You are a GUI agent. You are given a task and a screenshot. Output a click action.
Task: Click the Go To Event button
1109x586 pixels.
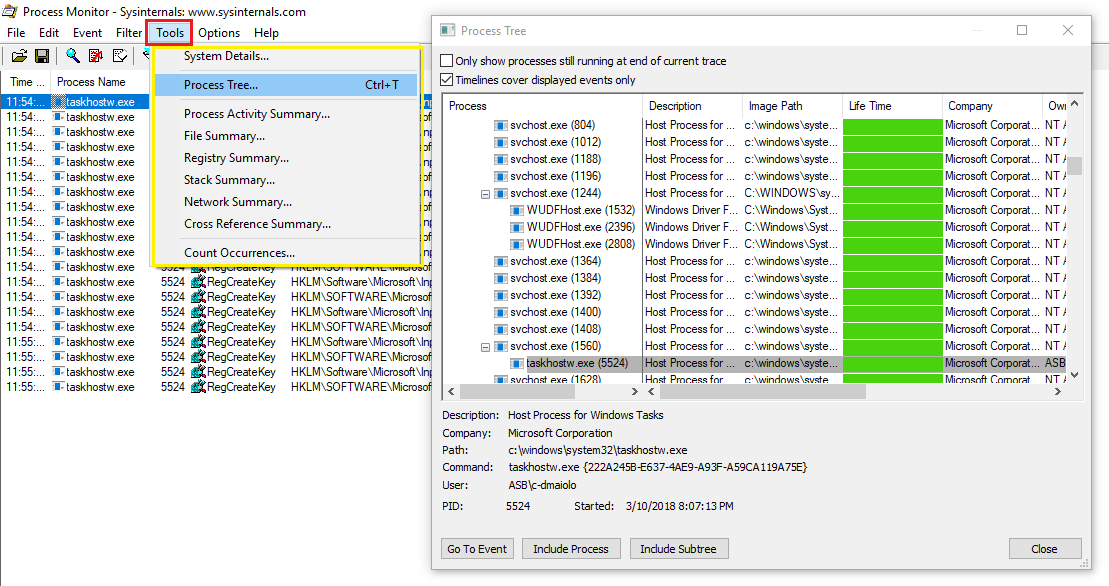(477, 549)
